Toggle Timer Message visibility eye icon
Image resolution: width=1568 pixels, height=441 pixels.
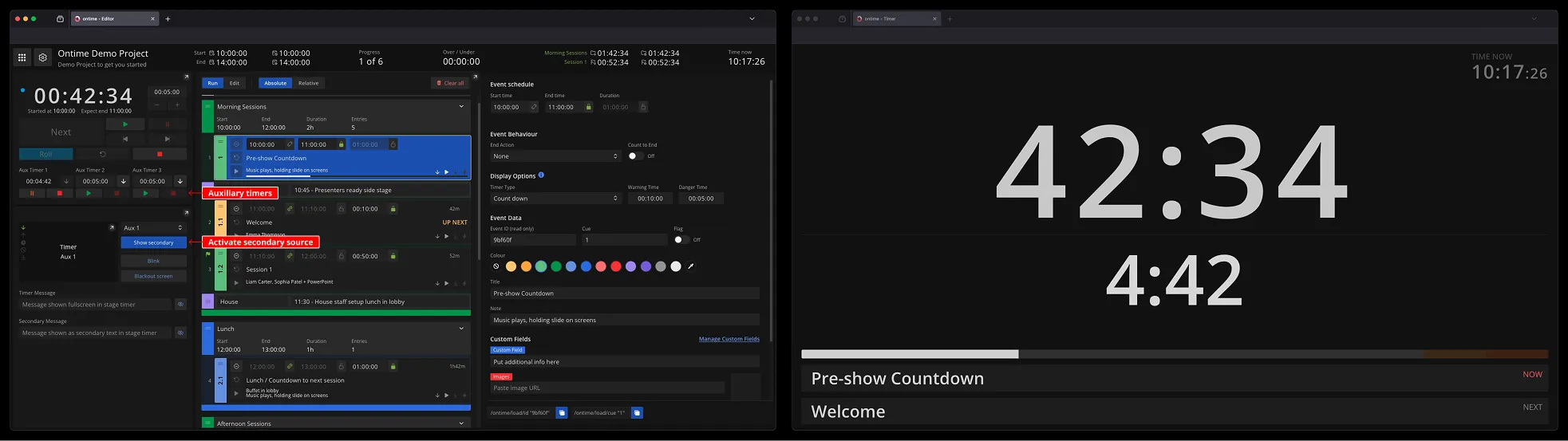[x=180, y=305]
